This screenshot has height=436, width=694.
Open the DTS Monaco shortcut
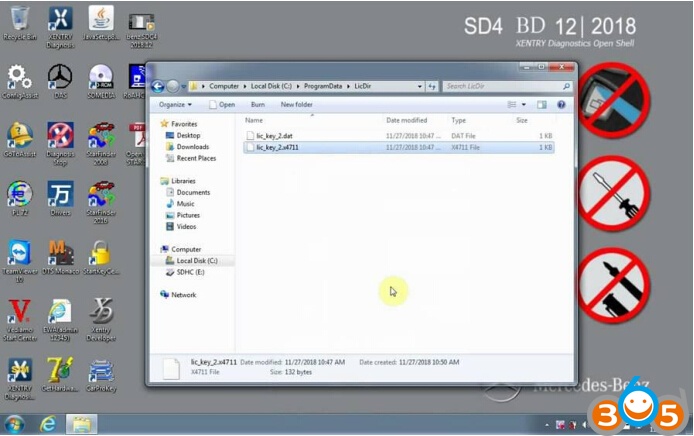(x=60, y=257)
